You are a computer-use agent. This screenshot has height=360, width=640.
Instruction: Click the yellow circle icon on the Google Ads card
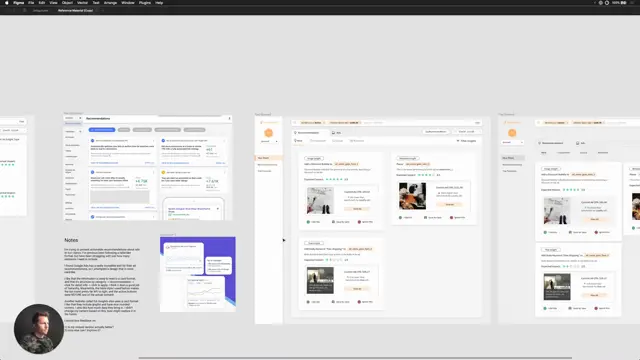pos(163,173)
